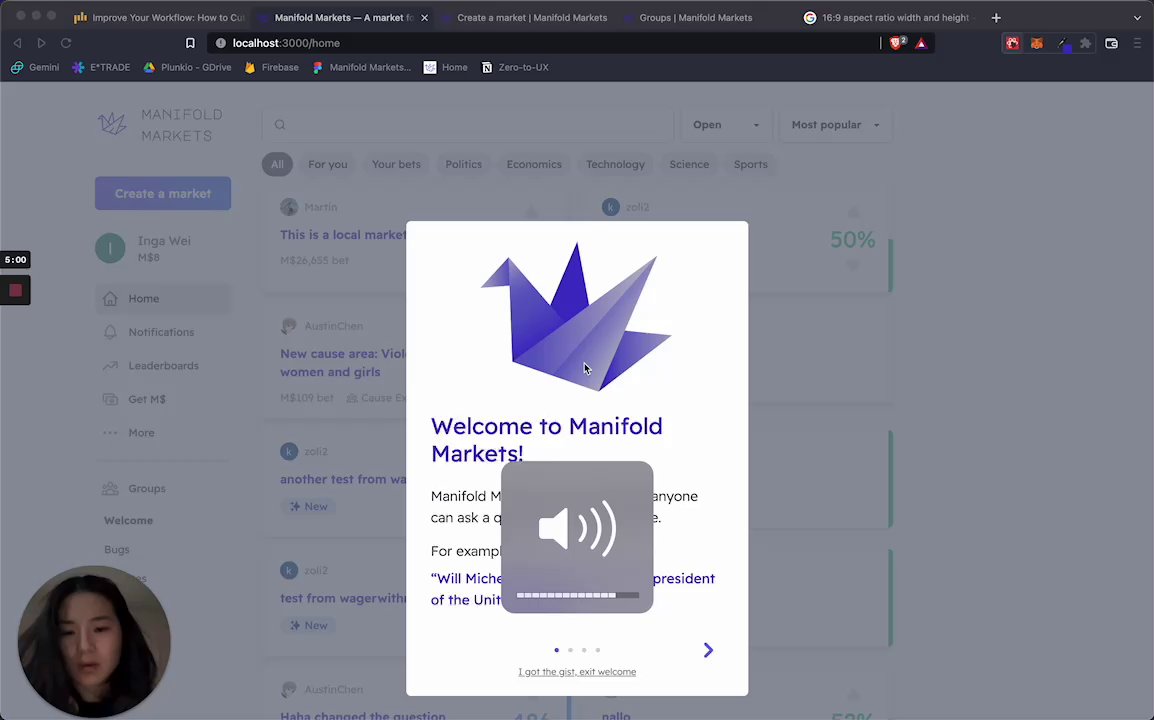The height and width of the screenshot is (720, 1154).
Task: Click the search magnifier icon
Action: [x=280, y=124]
